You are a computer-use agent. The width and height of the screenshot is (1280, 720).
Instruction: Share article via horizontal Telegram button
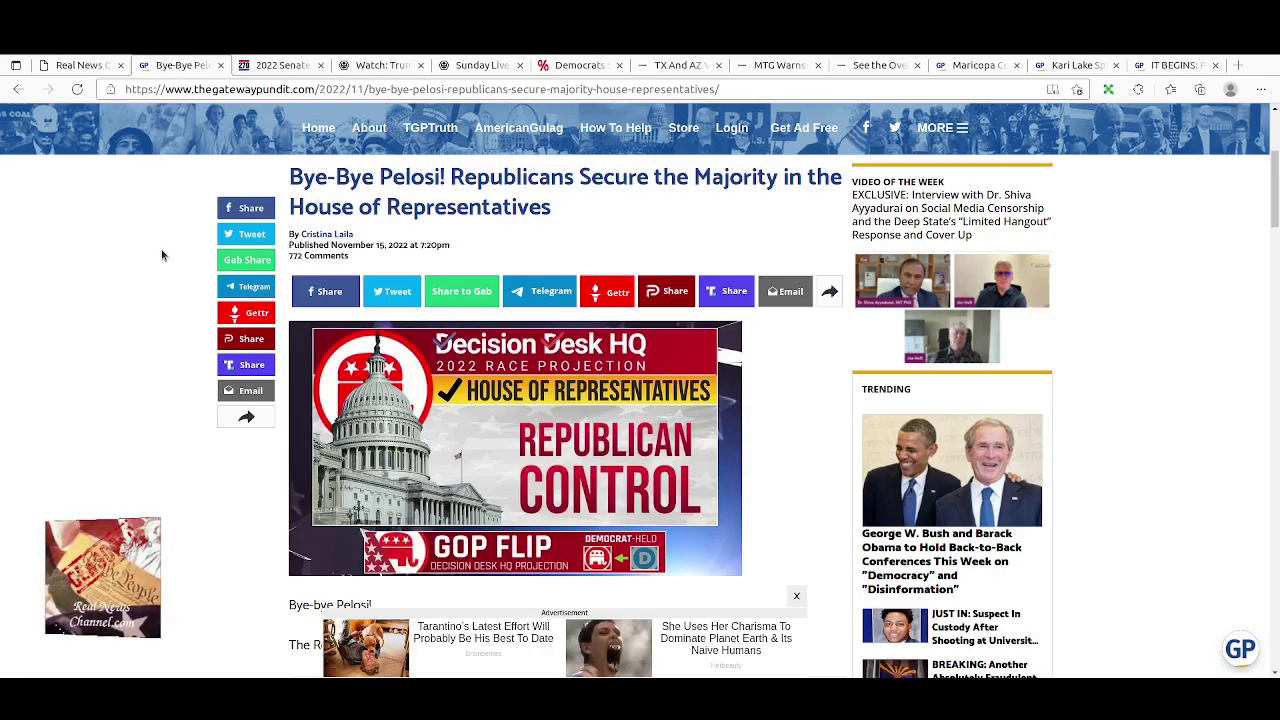[x=540, y=292]
